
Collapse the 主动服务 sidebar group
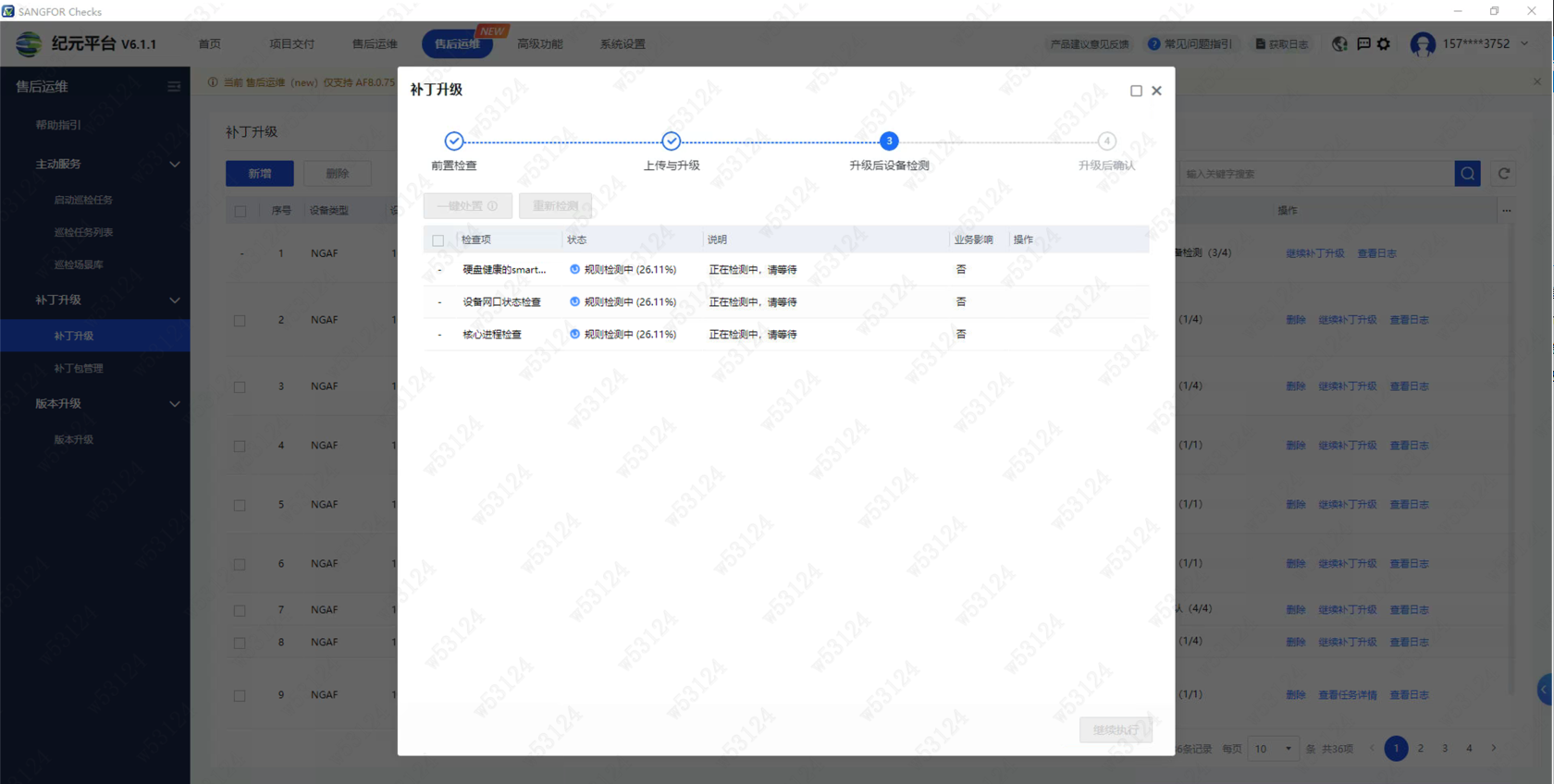pyautogui.click(x=174, y=165)
